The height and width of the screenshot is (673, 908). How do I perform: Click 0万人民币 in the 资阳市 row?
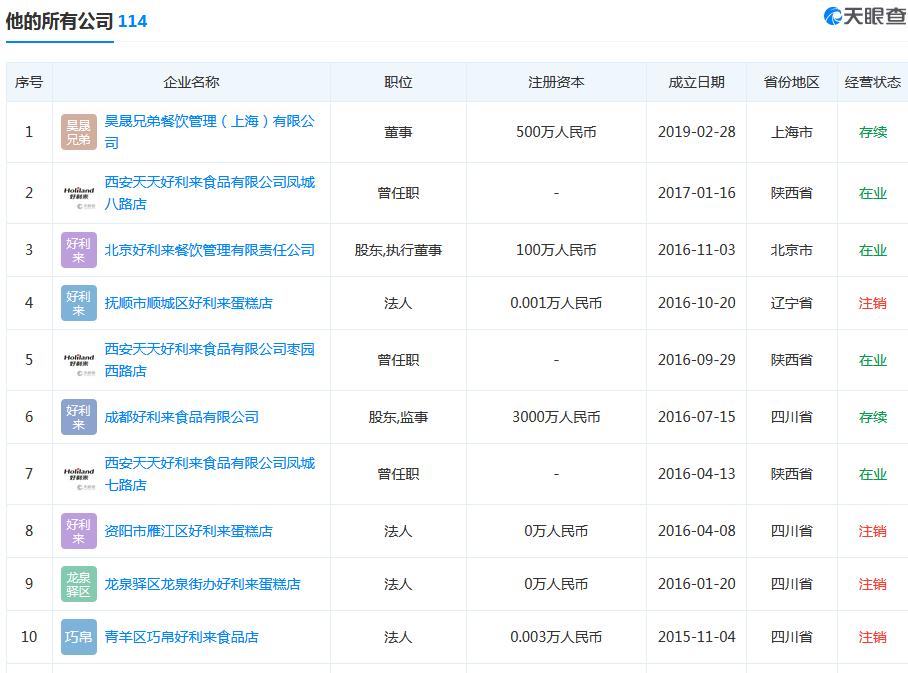[556, 531]
